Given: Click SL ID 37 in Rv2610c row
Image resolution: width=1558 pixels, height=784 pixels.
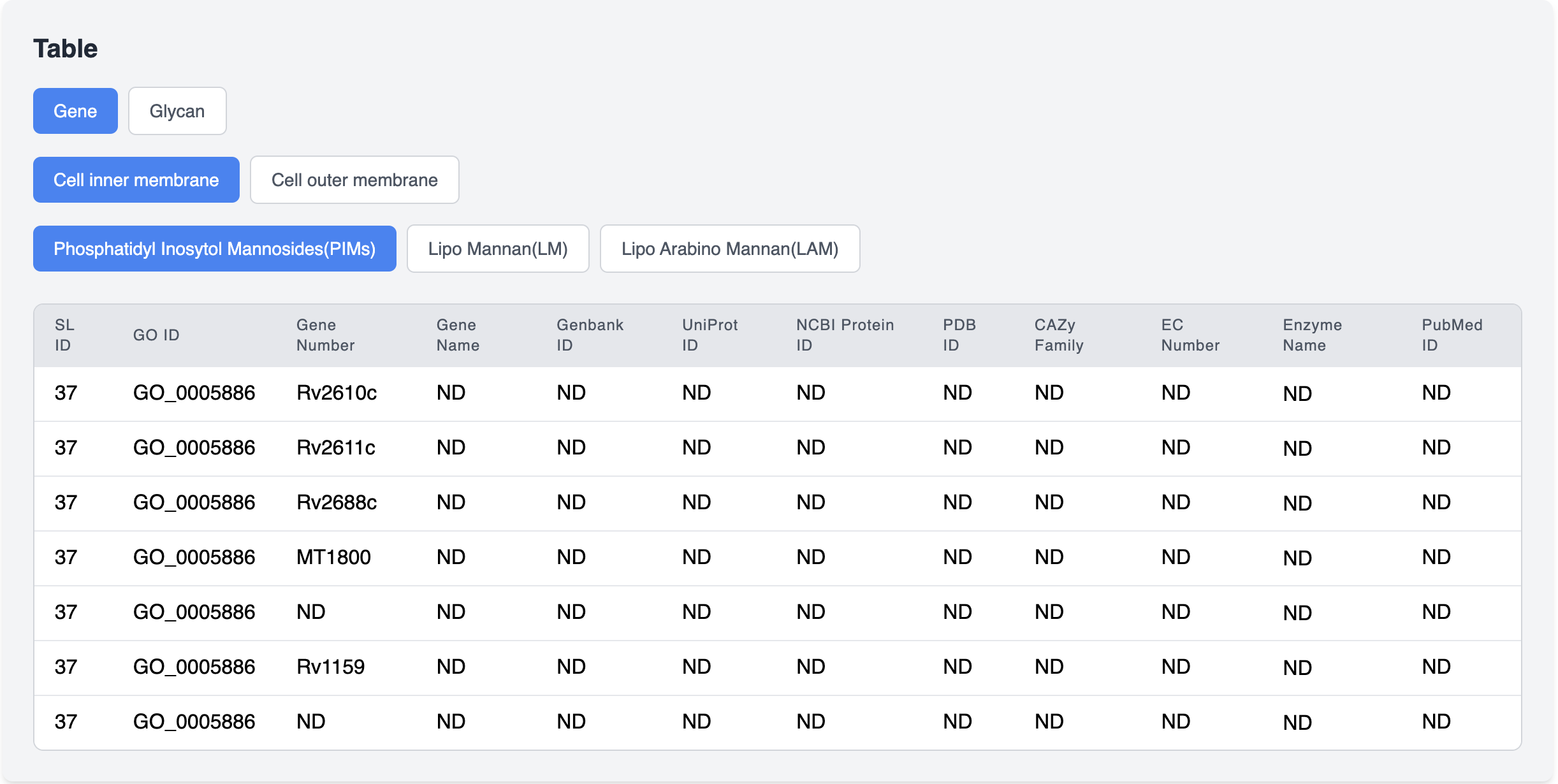Looking at the screenshot, I should [x=66, y=393].
